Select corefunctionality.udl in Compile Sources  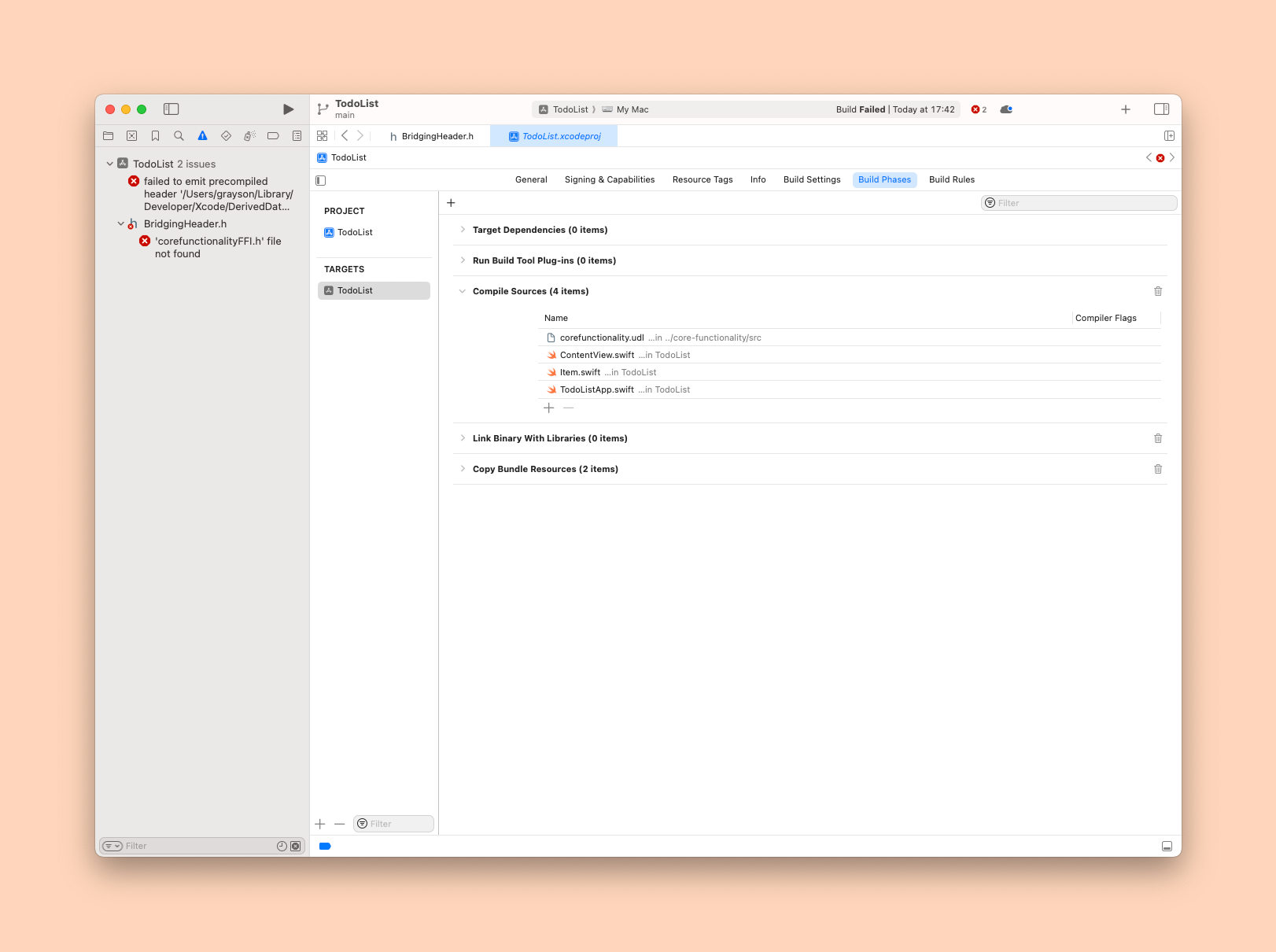click(601, 338)
